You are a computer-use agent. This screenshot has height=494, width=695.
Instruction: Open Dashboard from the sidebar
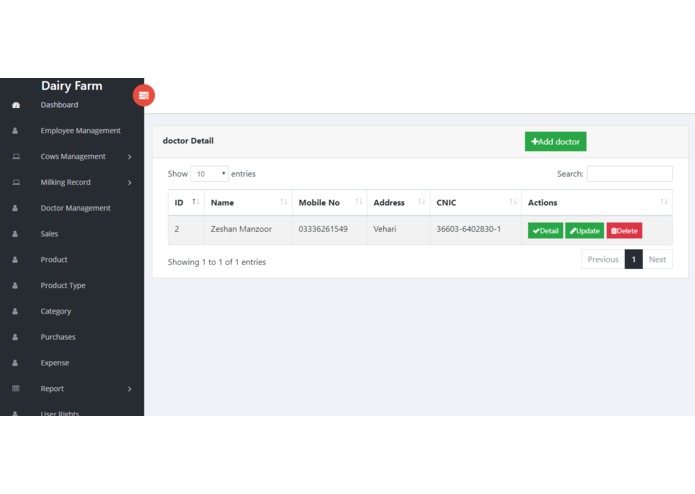tap(59, 105)
